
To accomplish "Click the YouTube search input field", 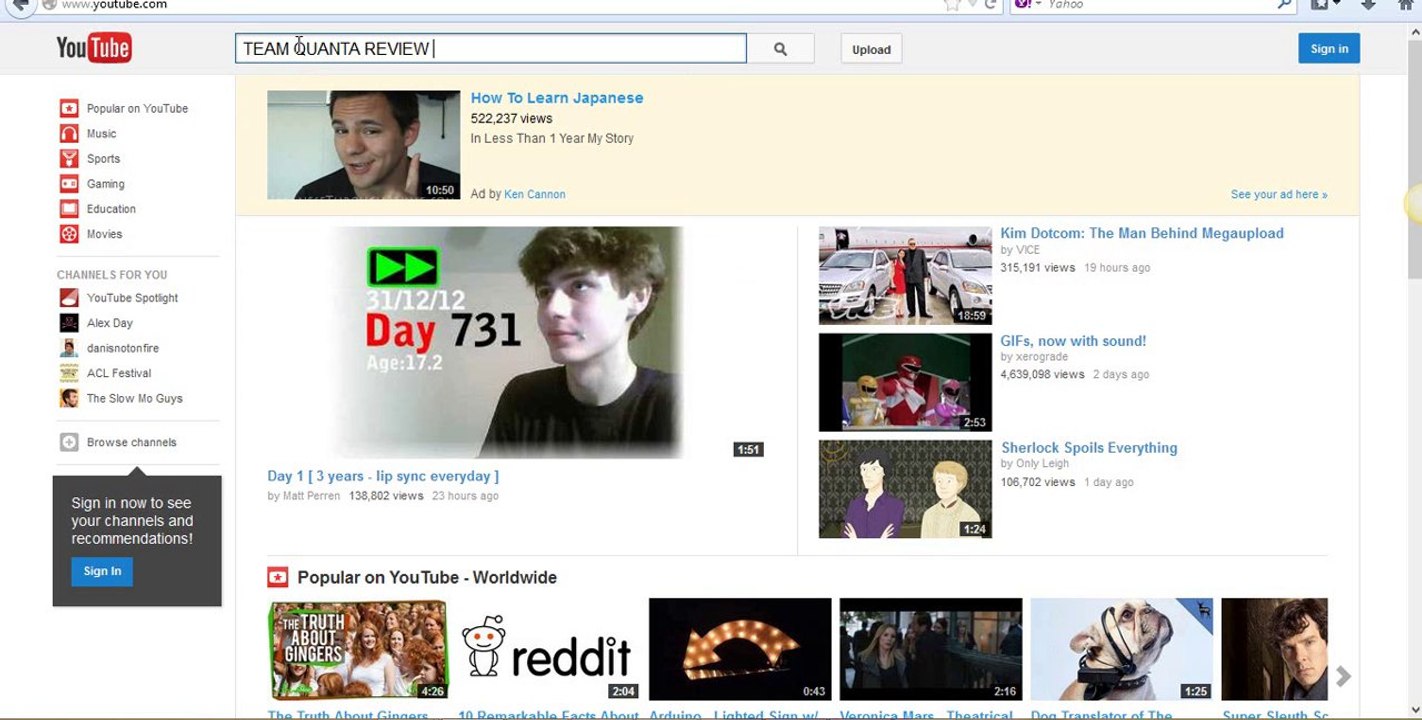I will [491, 48].
